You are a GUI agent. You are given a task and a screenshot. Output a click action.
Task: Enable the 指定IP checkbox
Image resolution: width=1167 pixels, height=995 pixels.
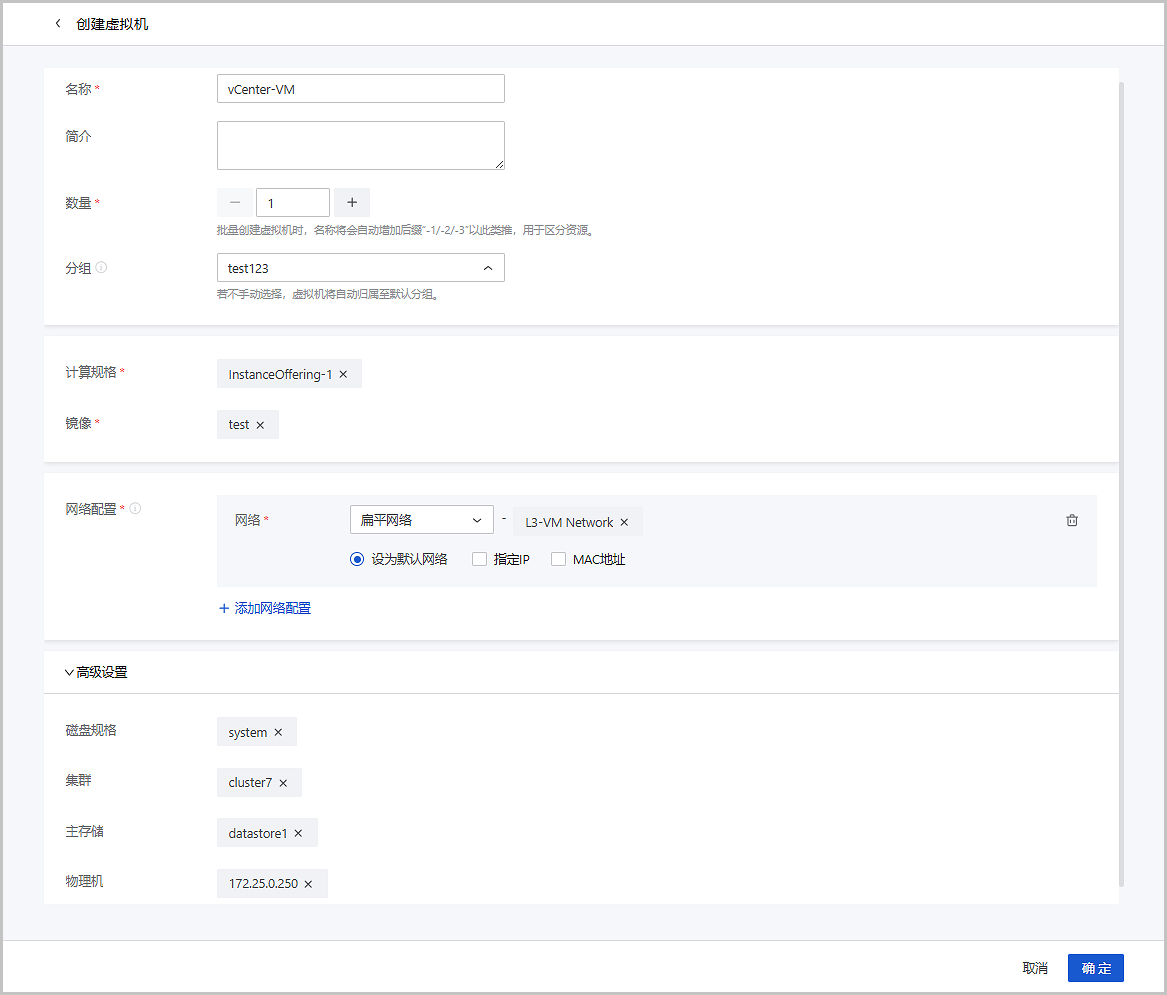pos(479,559)
